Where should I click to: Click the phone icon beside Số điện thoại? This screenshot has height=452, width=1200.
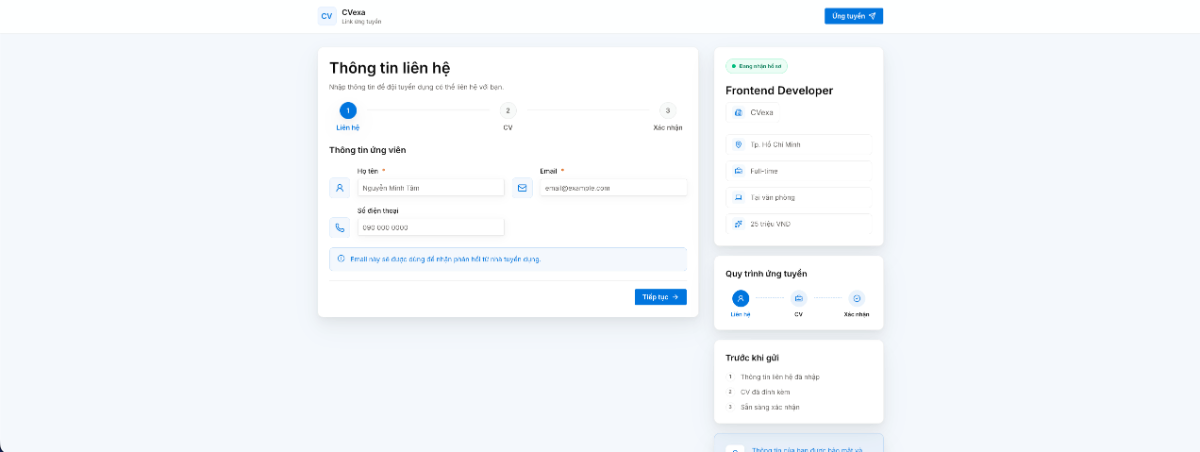point(339,227)
